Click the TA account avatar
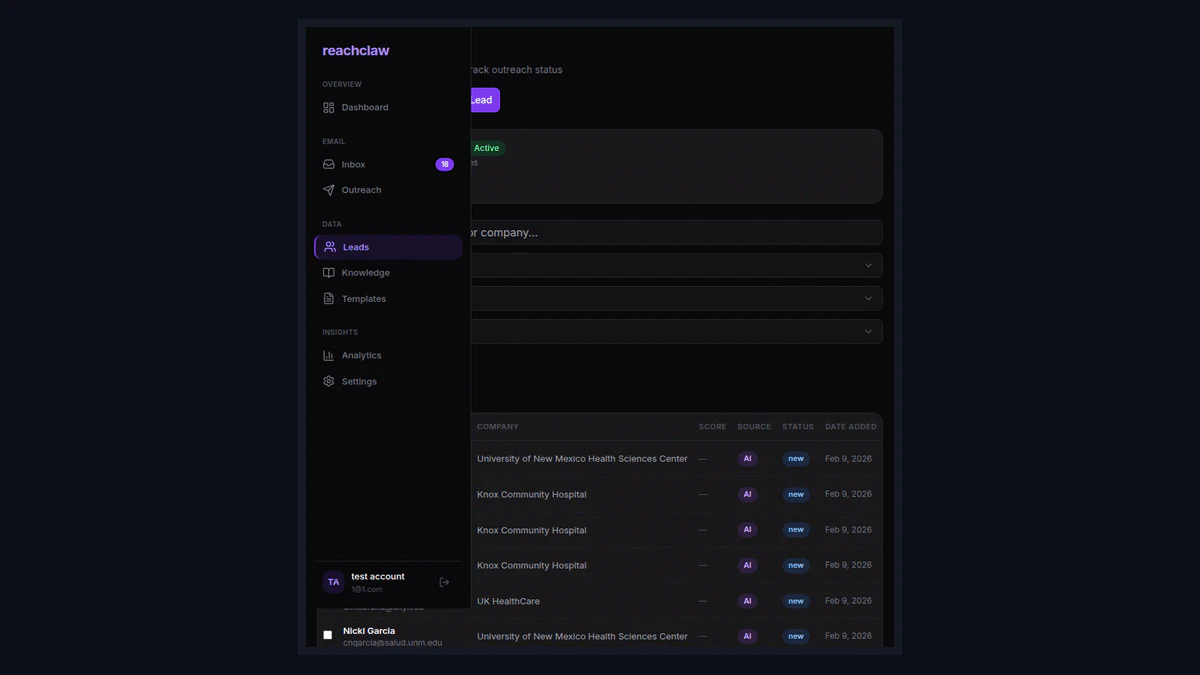 point(333,582)
